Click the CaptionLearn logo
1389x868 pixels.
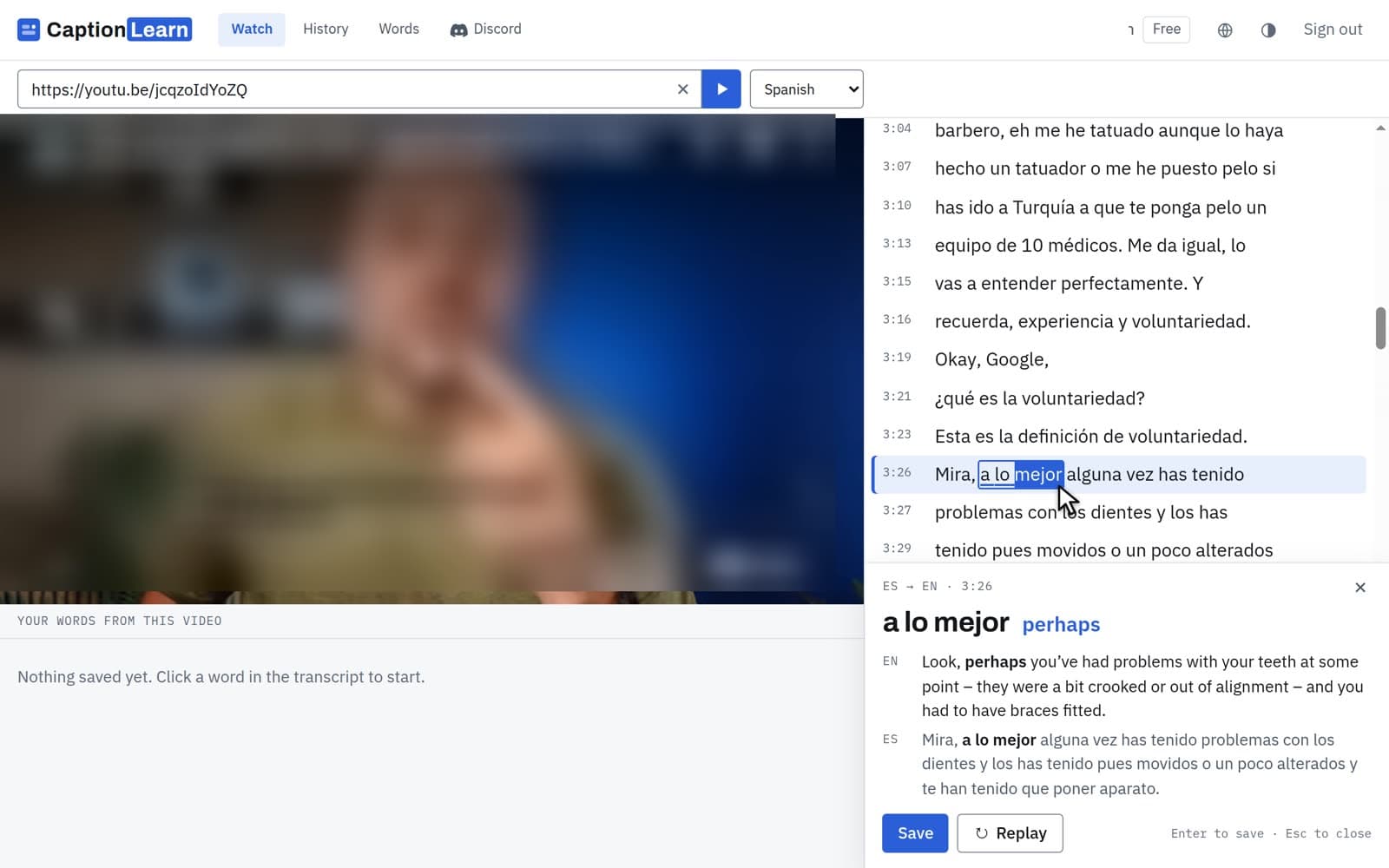point(104,30)
